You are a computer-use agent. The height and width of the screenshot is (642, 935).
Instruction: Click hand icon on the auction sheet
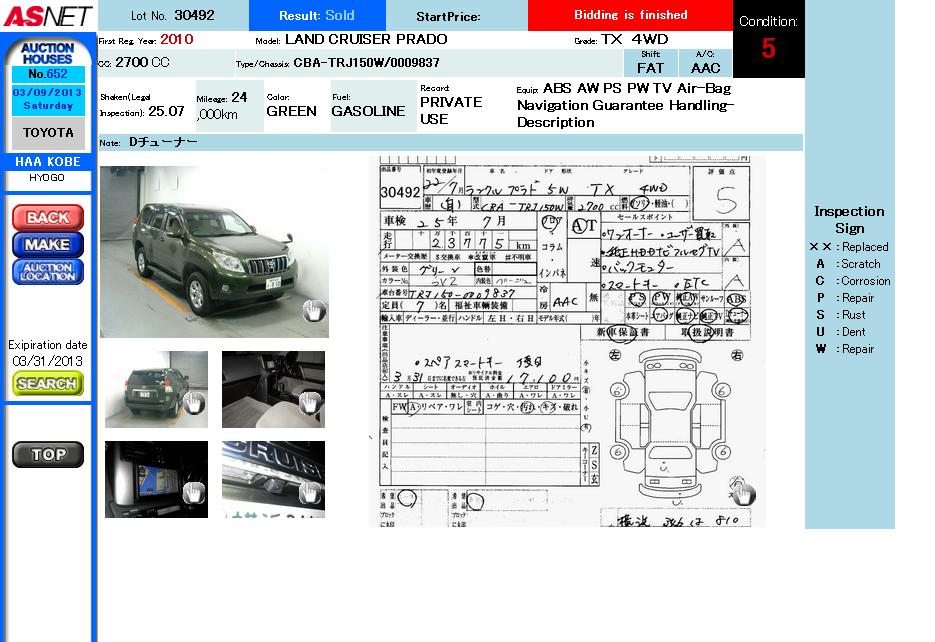click(741, 492)
